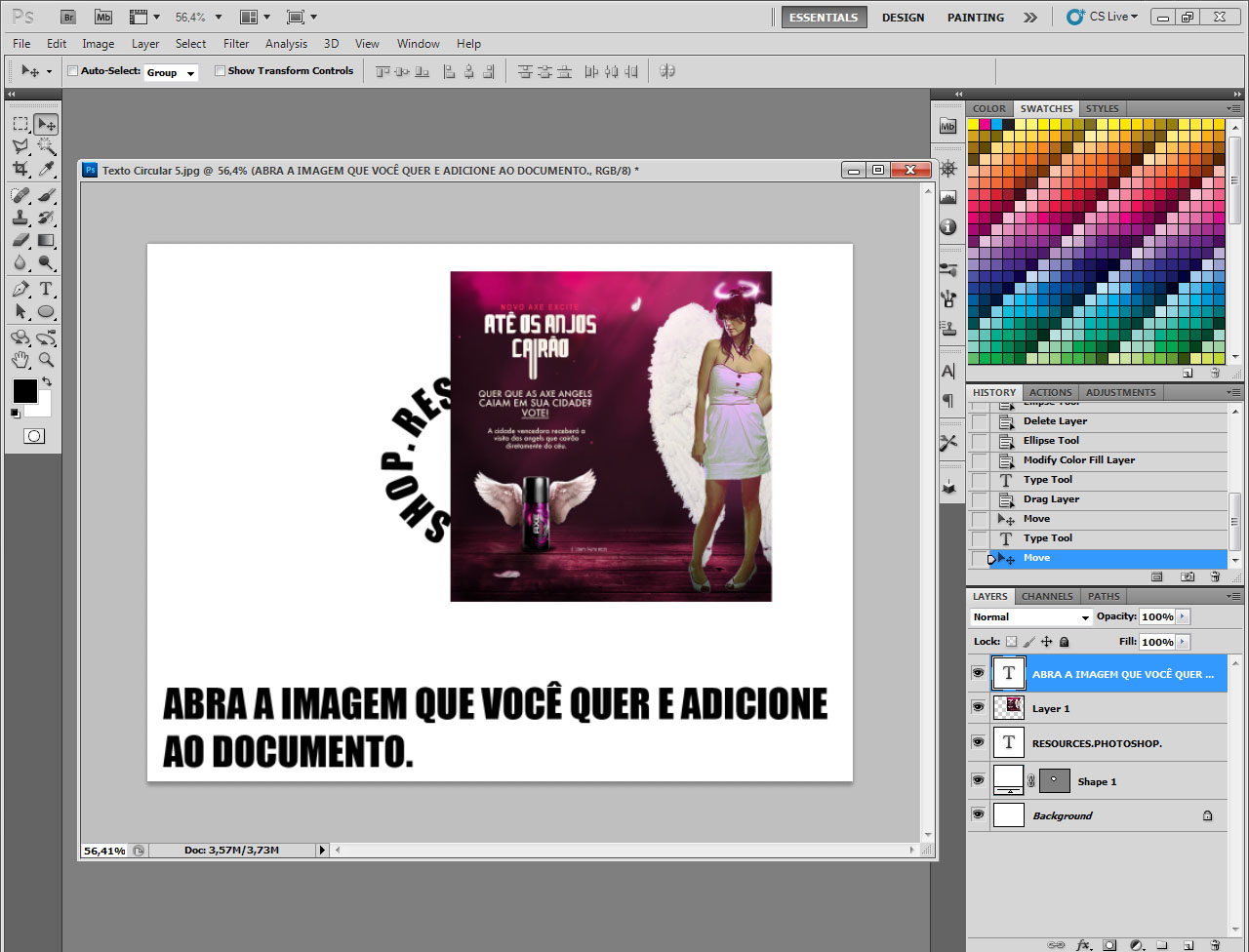This screenshot has width=1249, height=952.
Task: Select the Eraser tool
Action: [x=20, y=240]
